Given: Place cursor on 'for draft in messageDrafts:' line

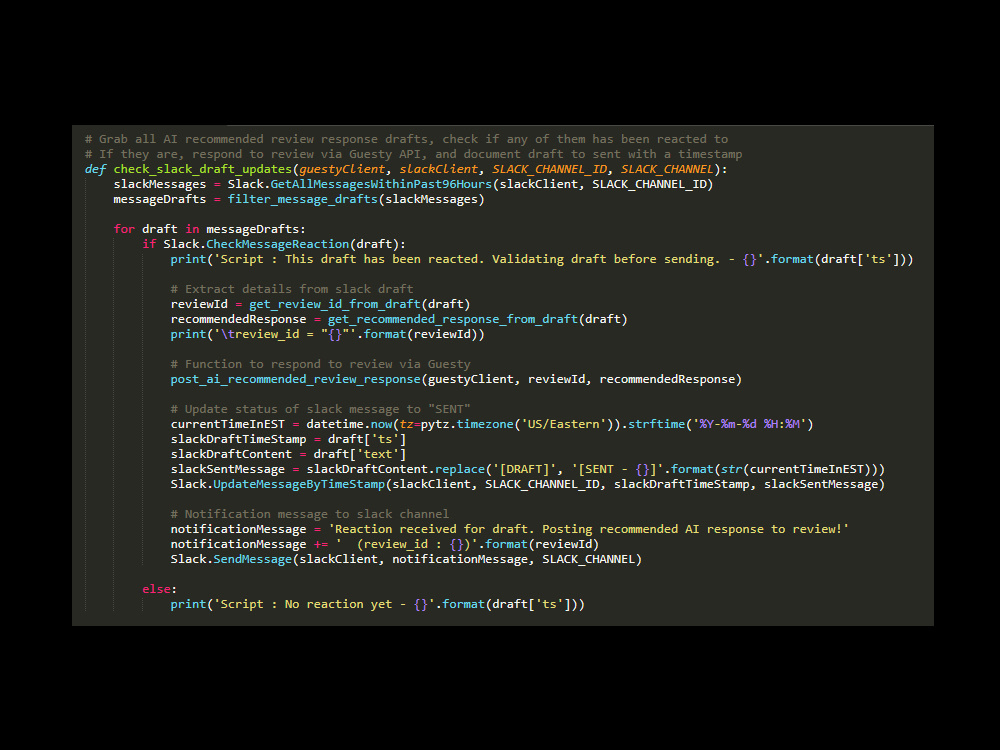Looking at the screenshot, I should [209, 229].
